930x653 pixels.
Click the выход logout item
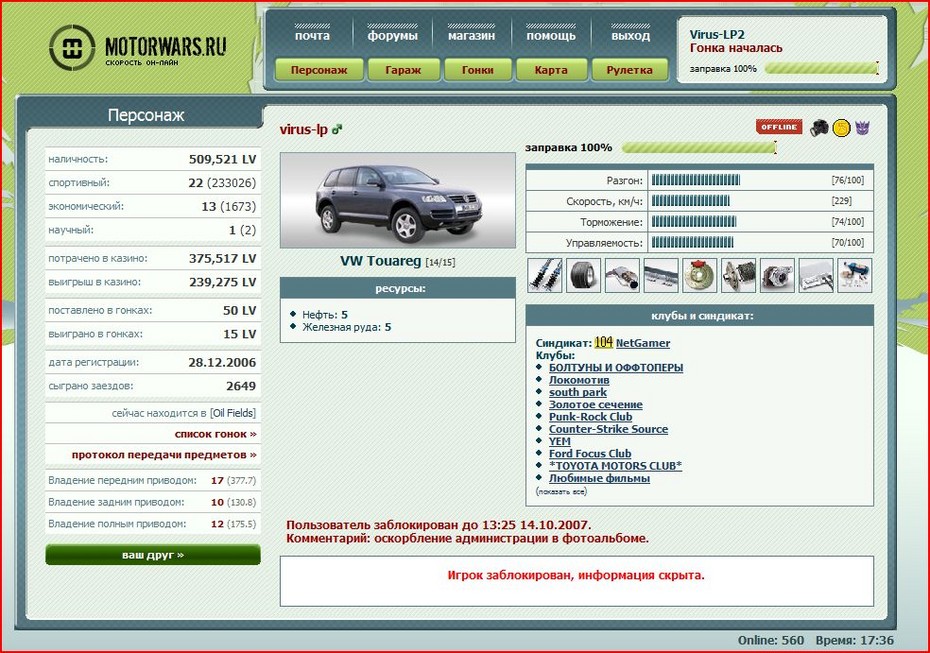pos(630,36)
